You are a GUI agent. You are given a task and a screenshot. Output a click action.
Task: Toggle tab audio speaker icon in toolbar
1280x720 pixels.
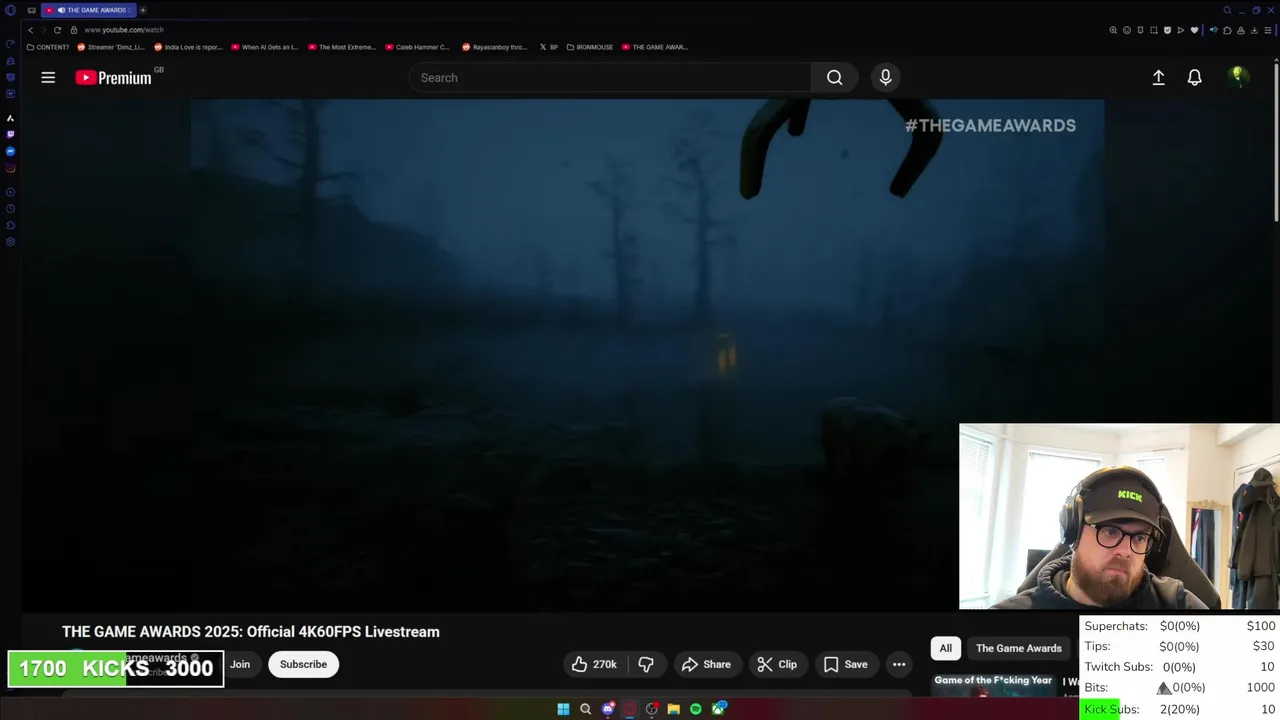pos(1213,30)
